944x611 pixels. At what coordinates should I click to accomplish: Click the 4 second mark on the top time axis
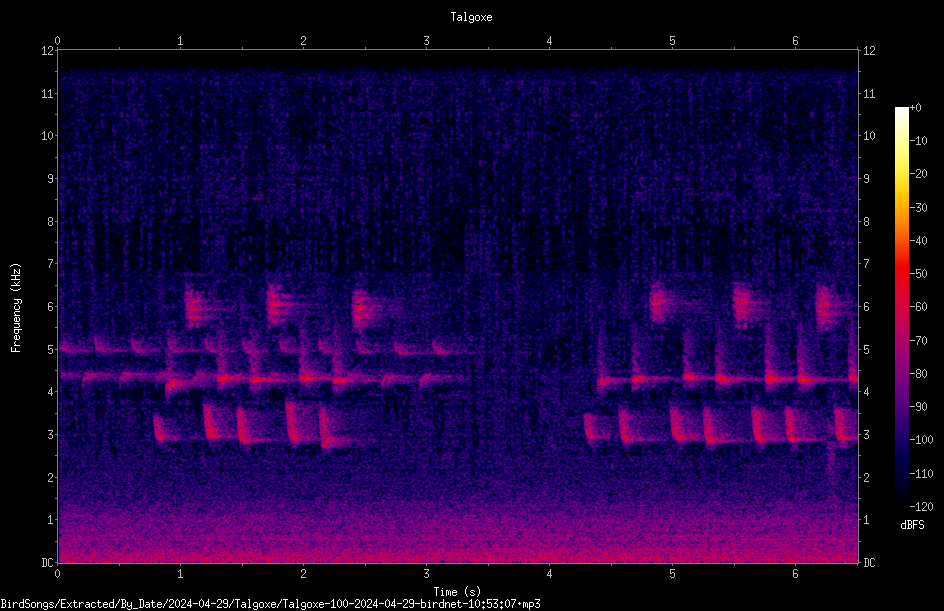tap(549, 41)
